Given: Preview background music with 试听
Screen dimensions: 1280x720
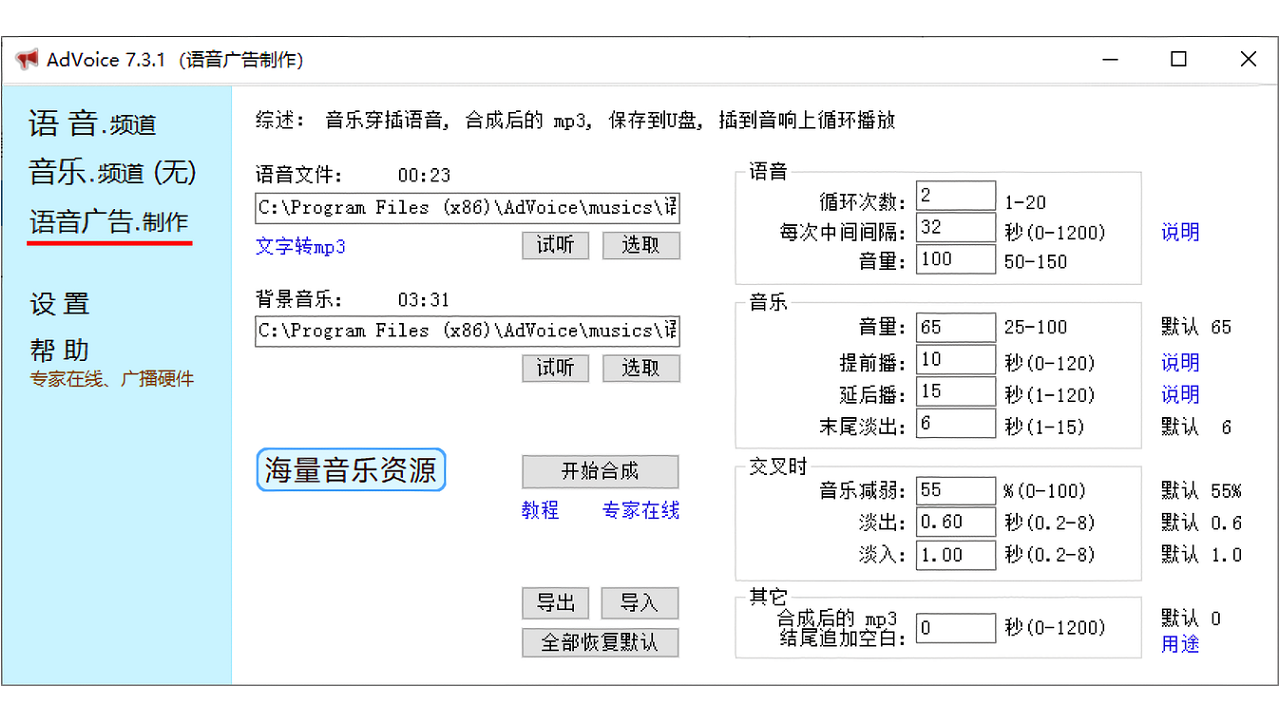Looking at the screenshot, I should tap(555, 368).
